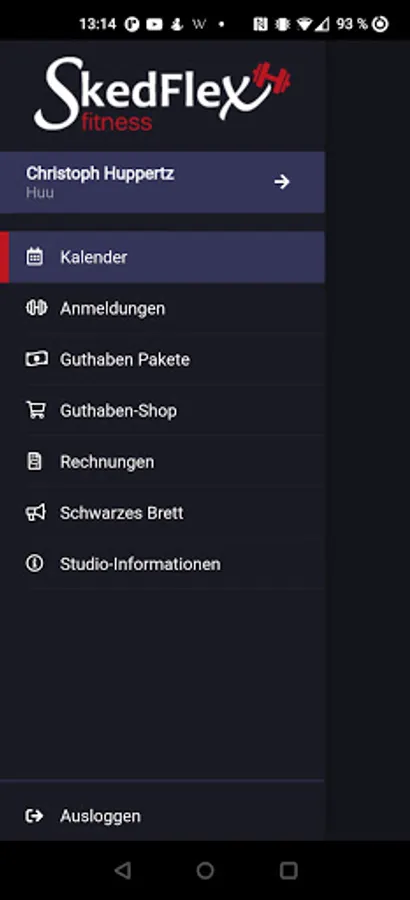Go to Anmeldungen

pyautogui.click(x=163, y=308)
